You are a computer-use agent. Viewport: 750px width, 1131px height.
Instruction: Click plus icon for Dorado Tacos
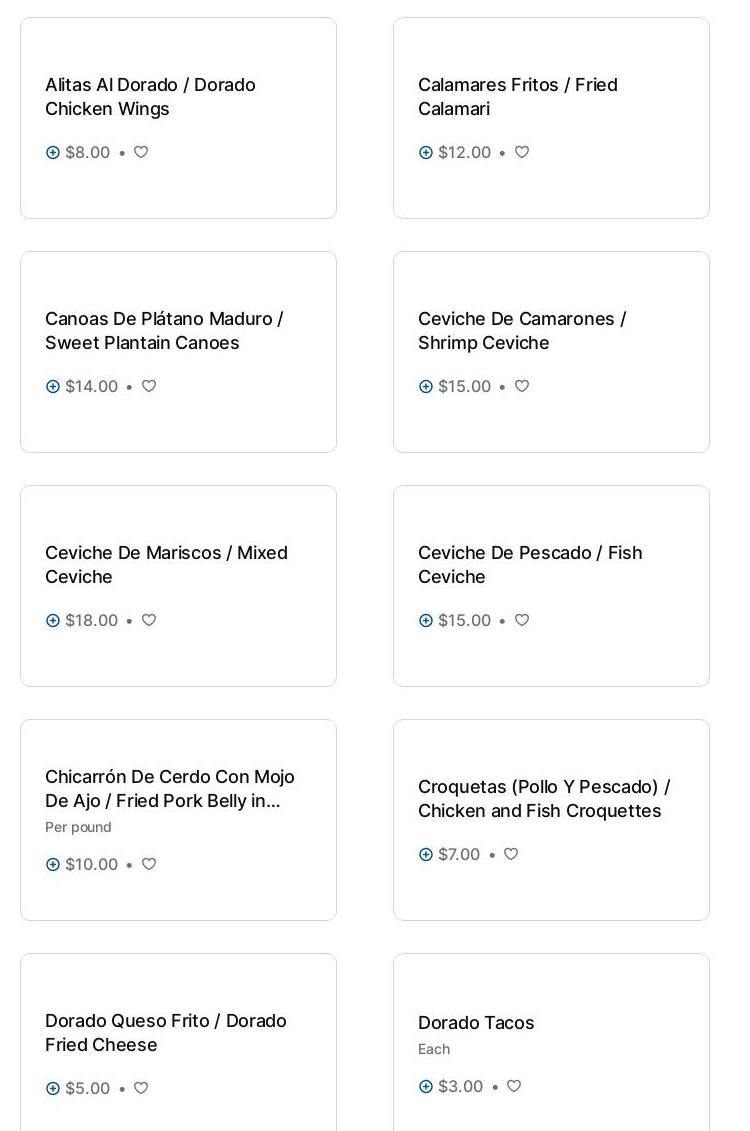pos(426,1087)
